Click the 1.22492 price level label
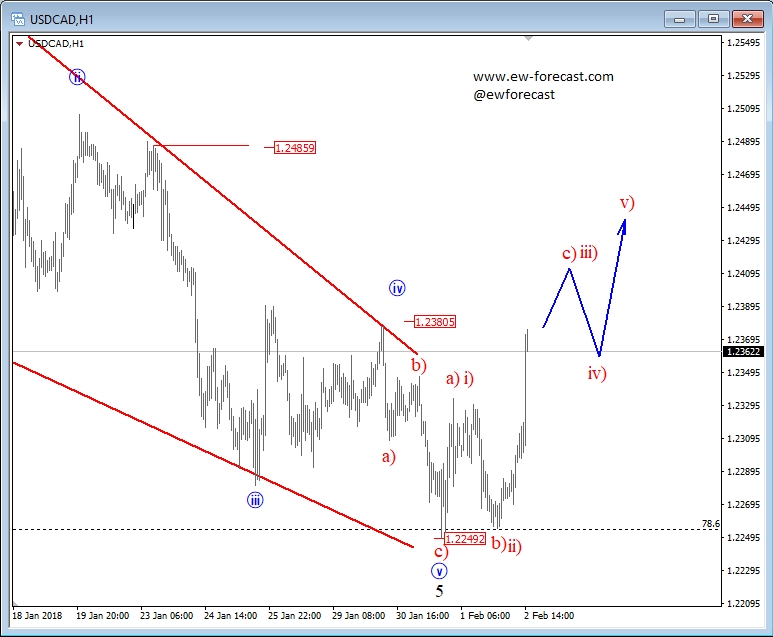Image resolution: width=773 pixels, height=637 pixels. coord(465,539)
